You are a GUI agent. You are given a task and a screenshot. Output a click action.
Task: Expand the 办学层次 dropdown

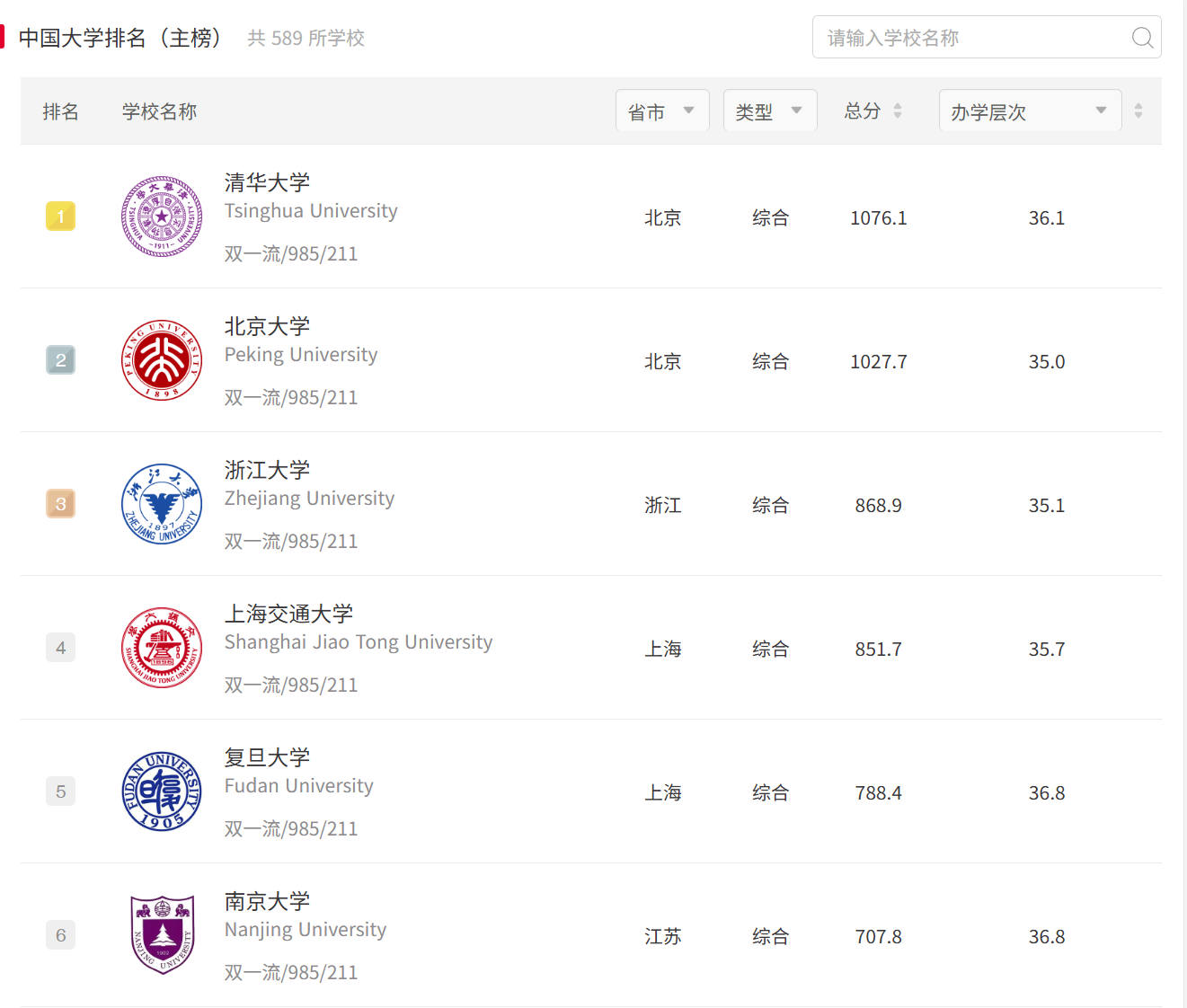point(1030,111)
